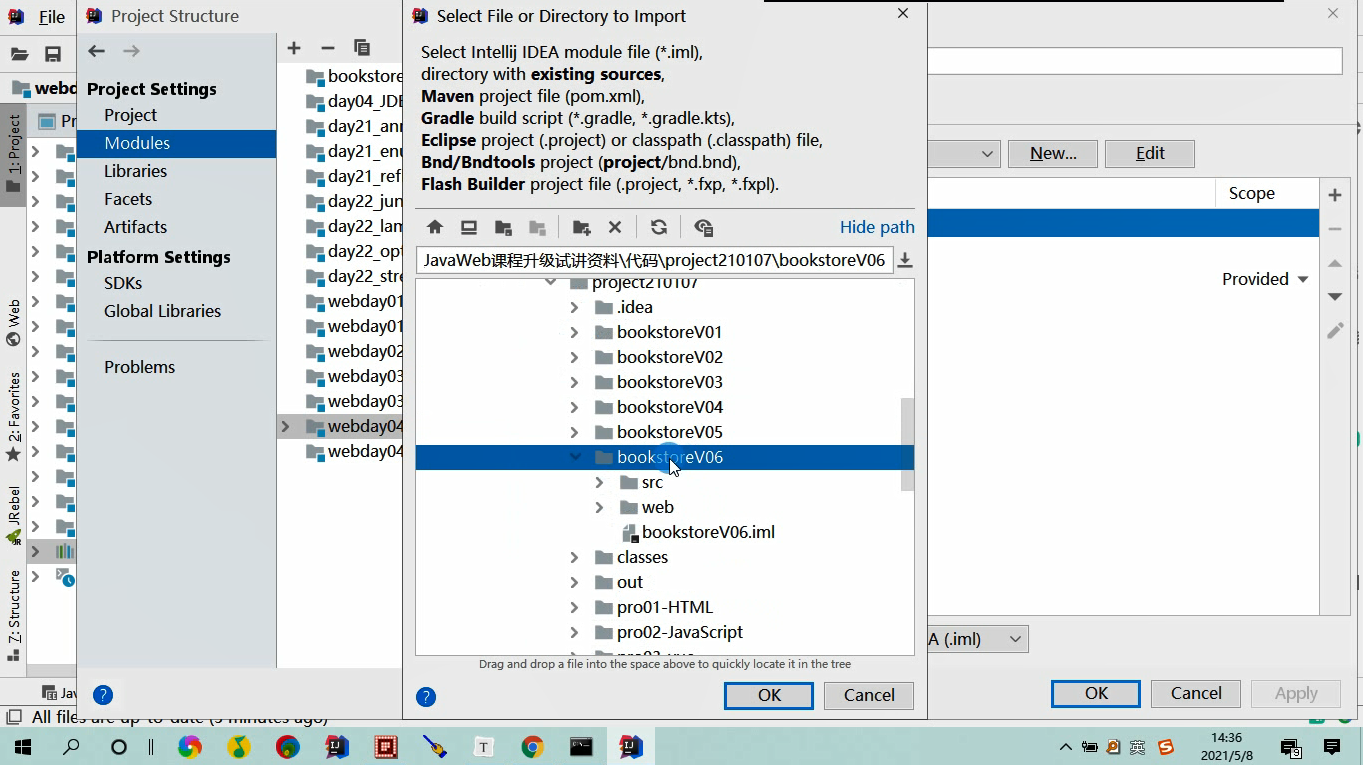The width and height of the screenshot is (1363, 765).
Task: Move dependency down arrow icon
Action: (x=1335, y=297)
